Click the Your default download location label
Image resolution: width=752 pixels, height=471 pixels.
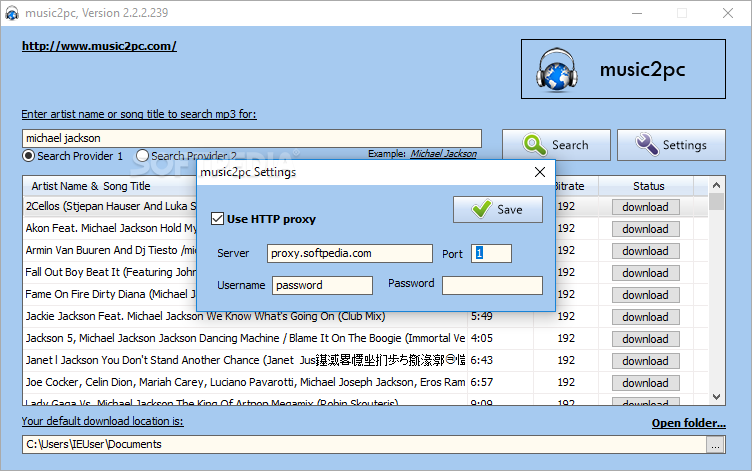[102, 421]
